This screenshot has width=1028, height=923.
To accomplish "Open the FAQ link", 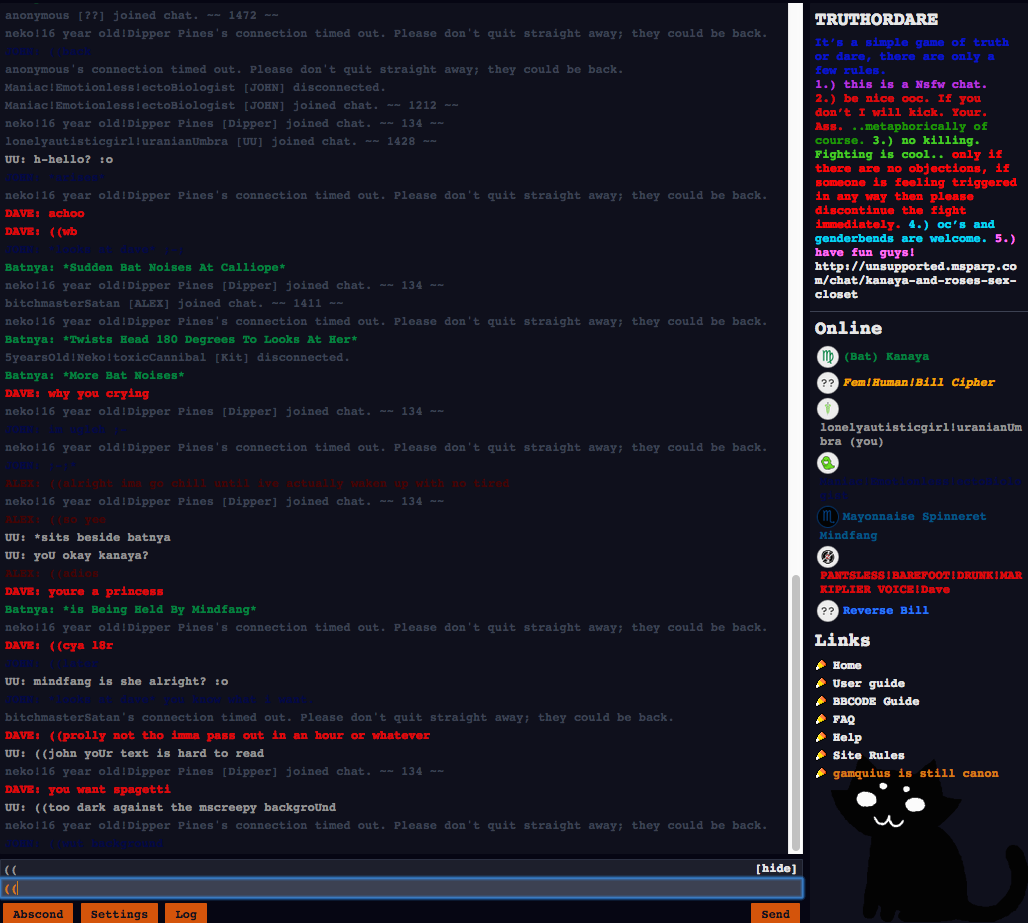I will (x=843, y=719).
